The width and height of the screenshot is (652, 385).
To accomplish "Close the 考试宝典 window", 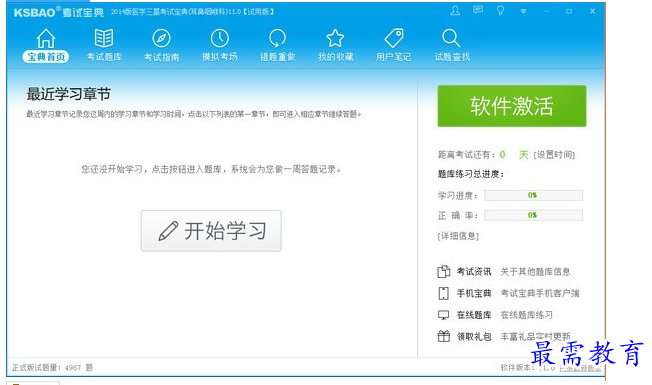I will click(x=593, y=11).
